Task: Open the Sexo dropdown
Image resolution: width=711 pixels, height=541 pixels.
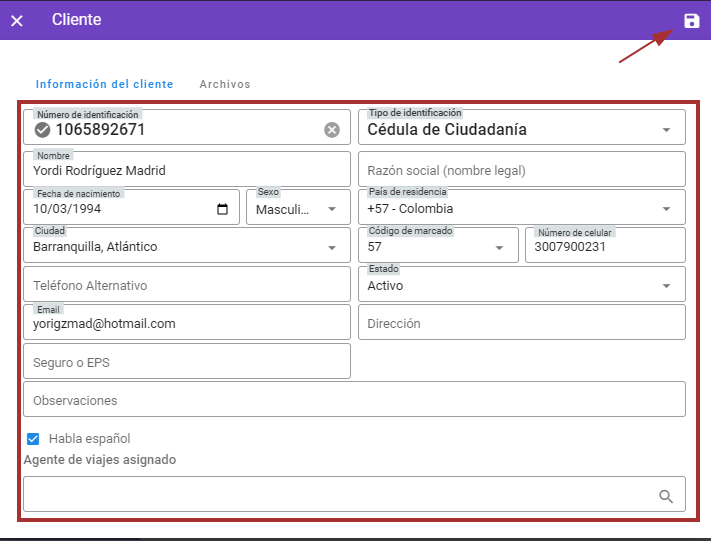Action: coord(332,209)
